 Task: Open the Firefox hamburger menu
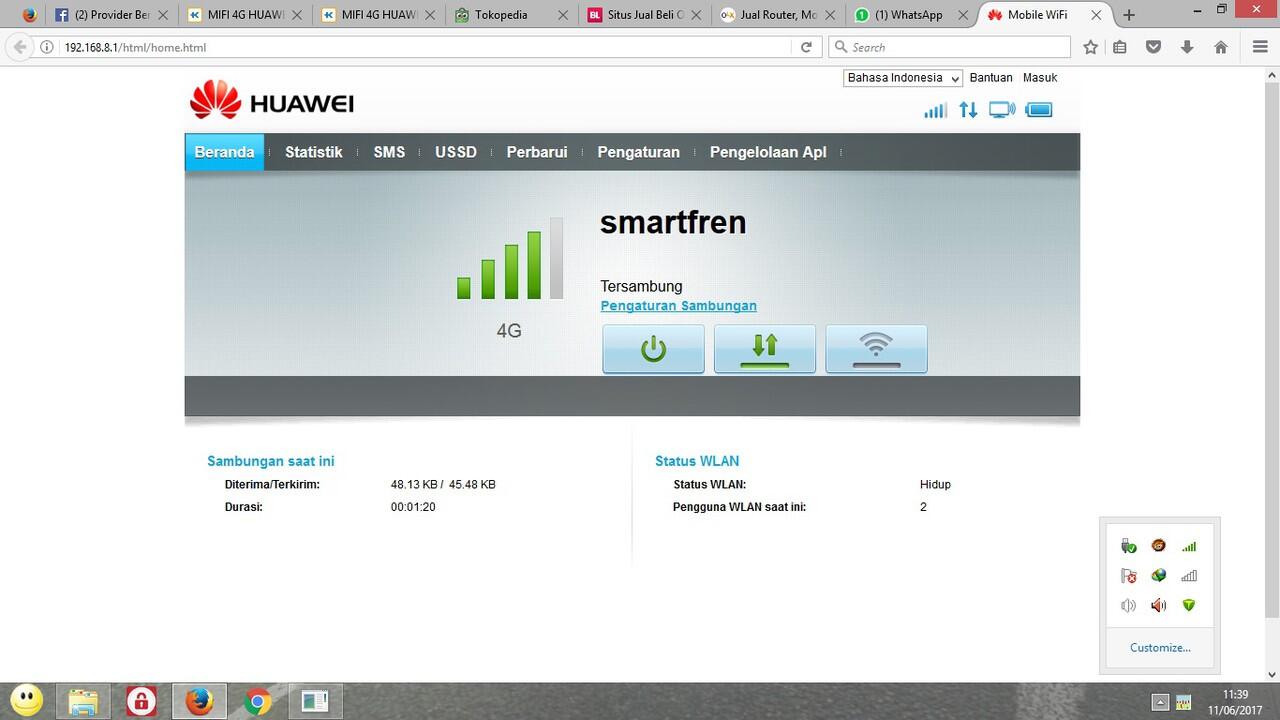click(1260, 47)
